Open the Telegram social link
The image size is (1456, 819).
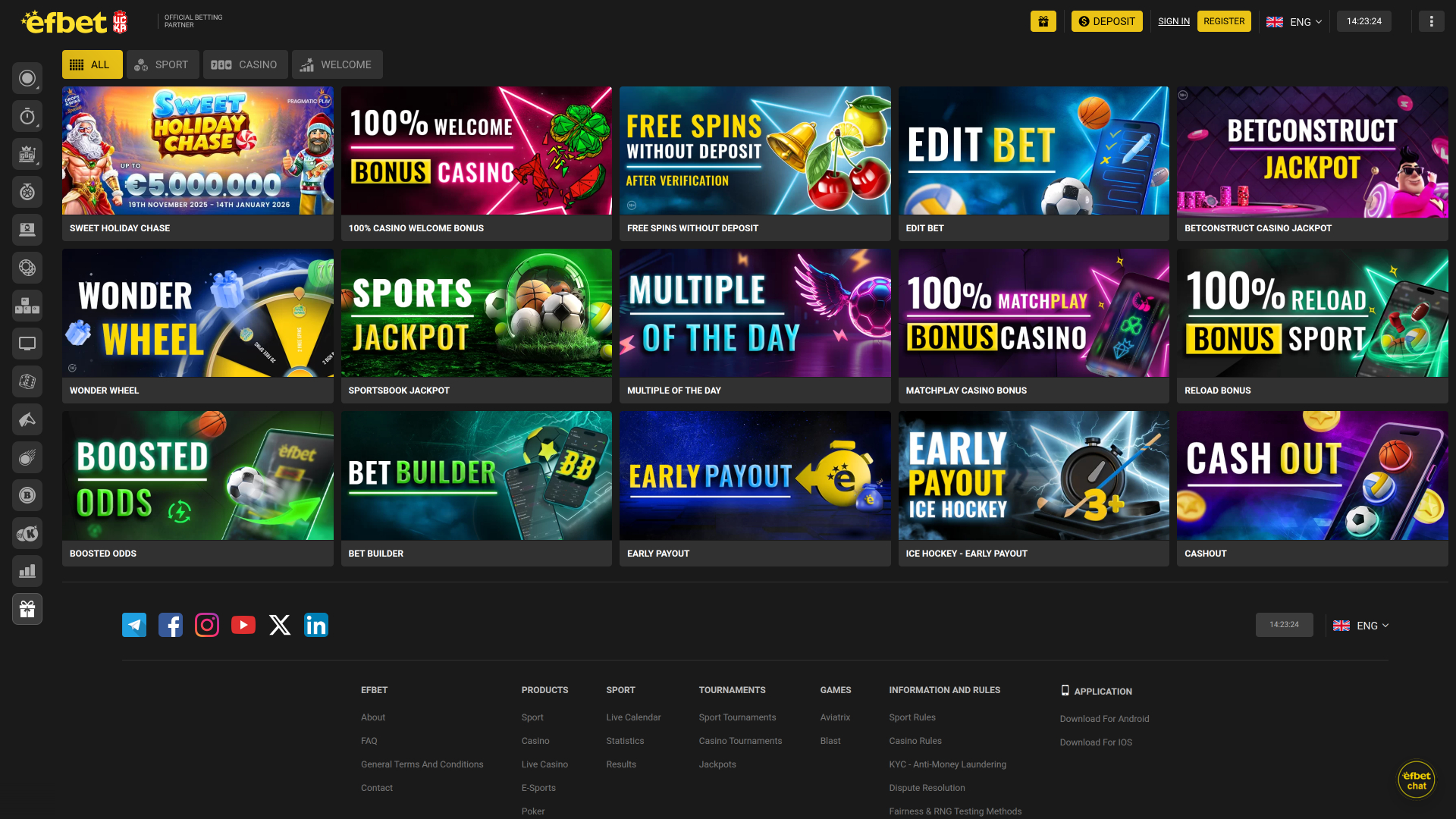point(134,625)
